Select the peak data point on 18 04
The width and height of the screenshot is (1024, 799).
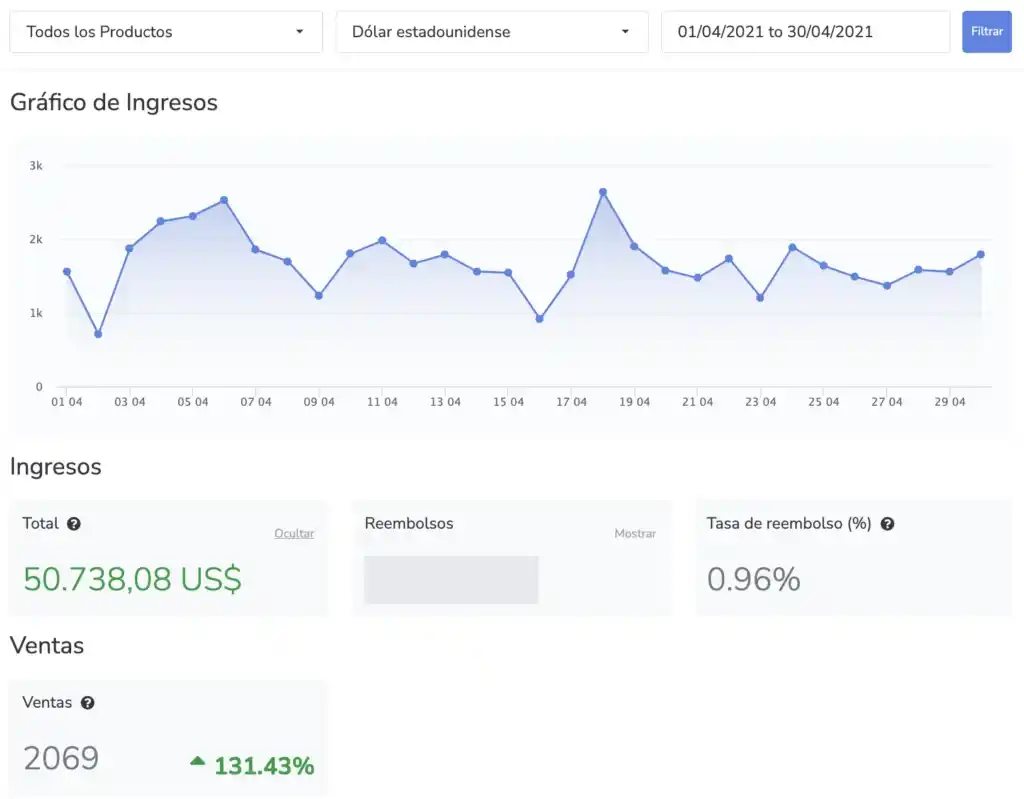603,192
